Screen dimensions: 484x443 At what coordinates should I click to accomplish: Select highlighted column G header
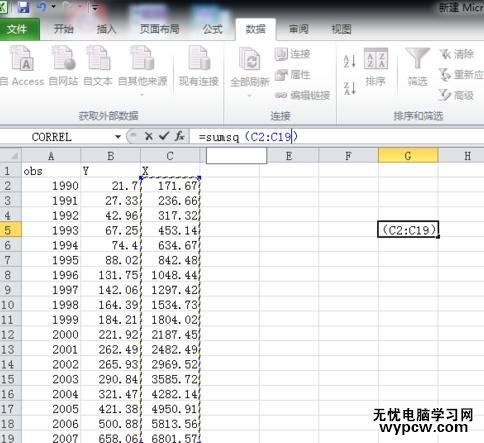click(x=408, y=156)
